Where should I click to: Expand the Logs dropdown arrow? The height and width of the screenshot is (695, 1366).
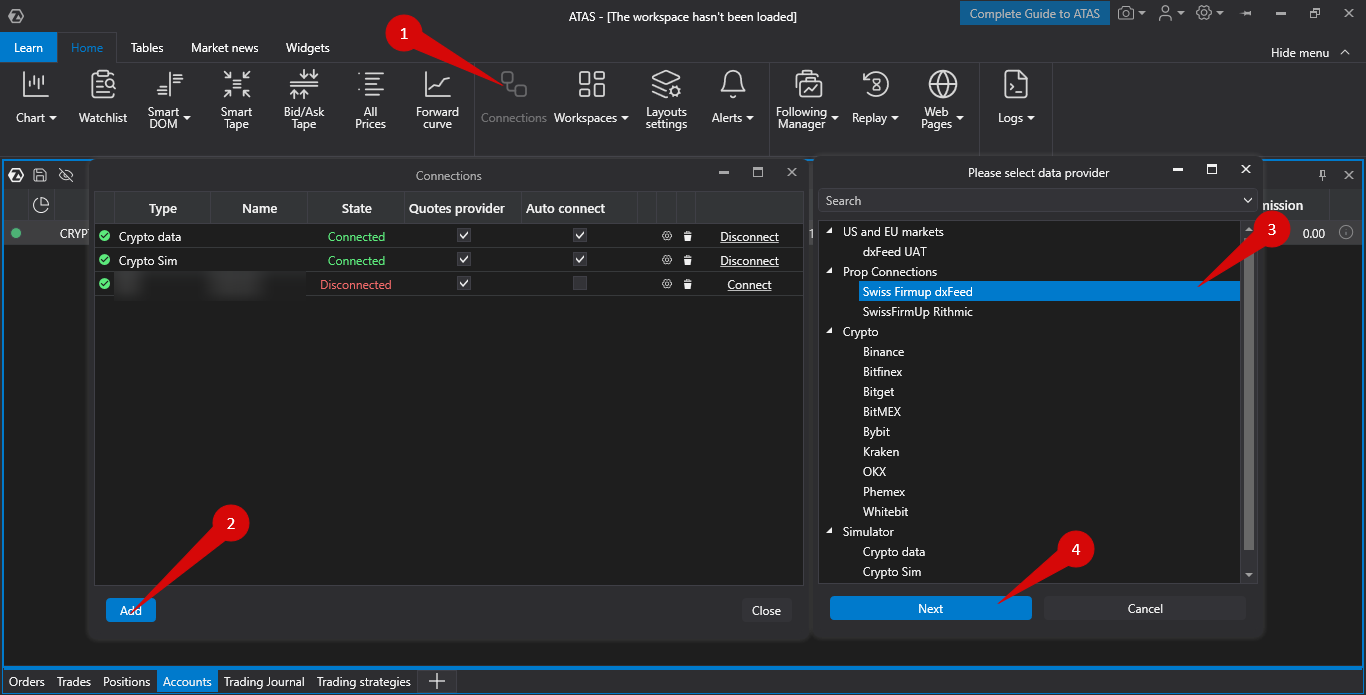click(x=1030, y=118)
